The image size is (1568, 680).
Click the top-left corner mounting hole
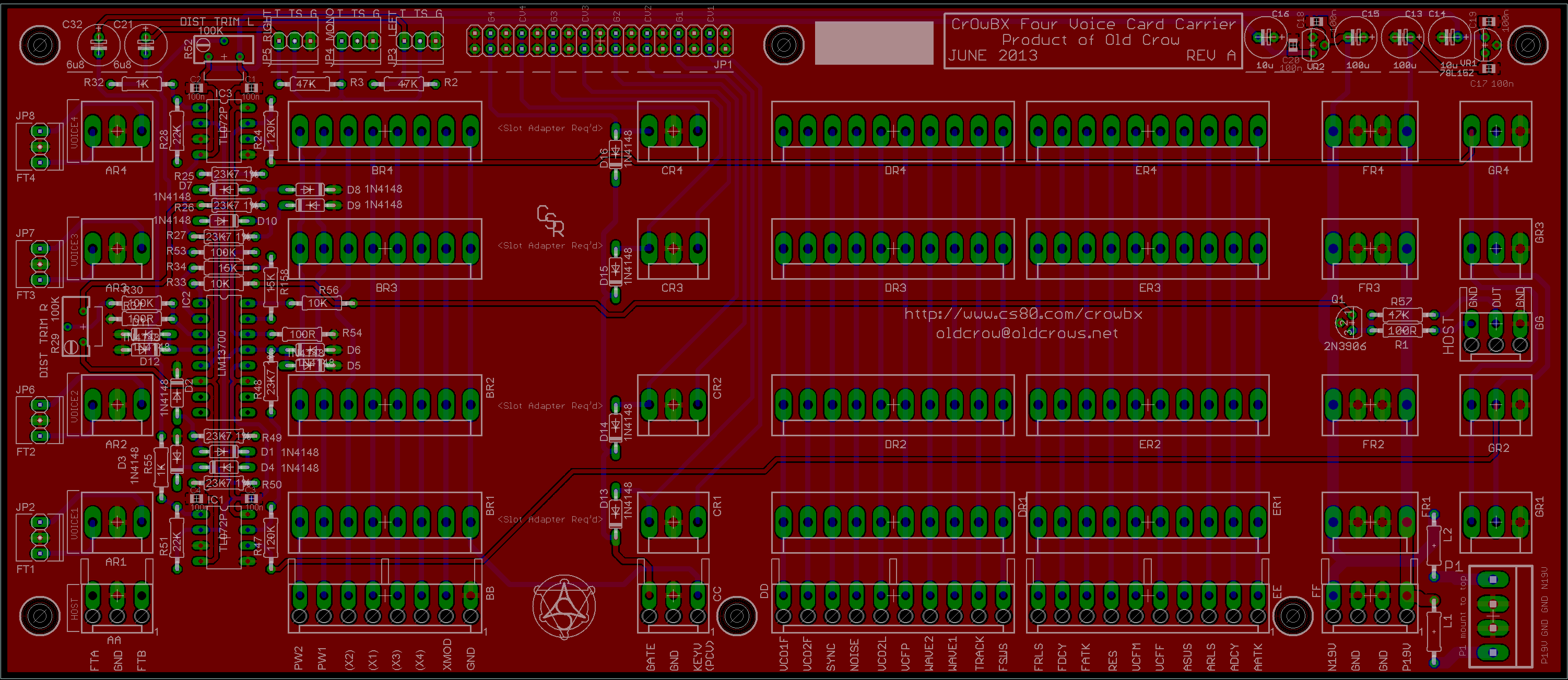click(40, 44)
